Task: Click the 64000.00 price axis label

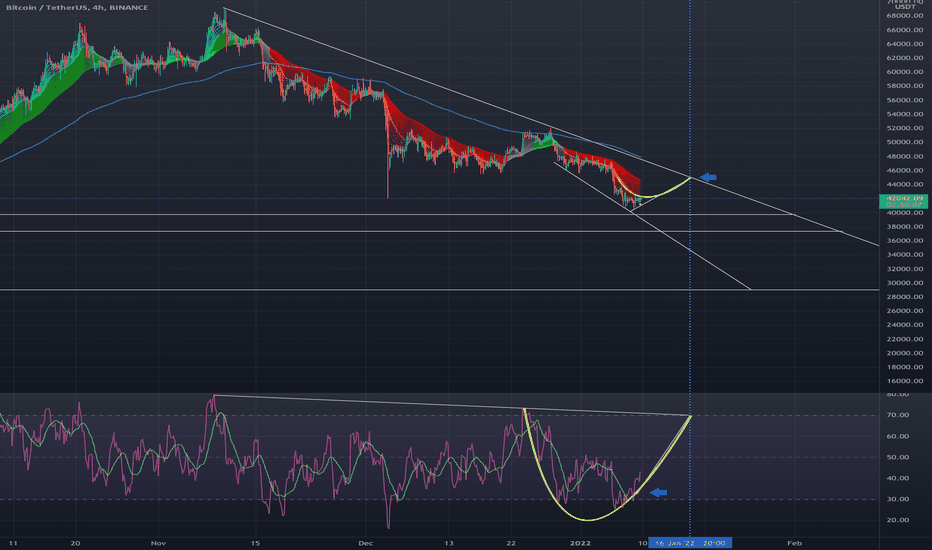Action: (905, 44)
